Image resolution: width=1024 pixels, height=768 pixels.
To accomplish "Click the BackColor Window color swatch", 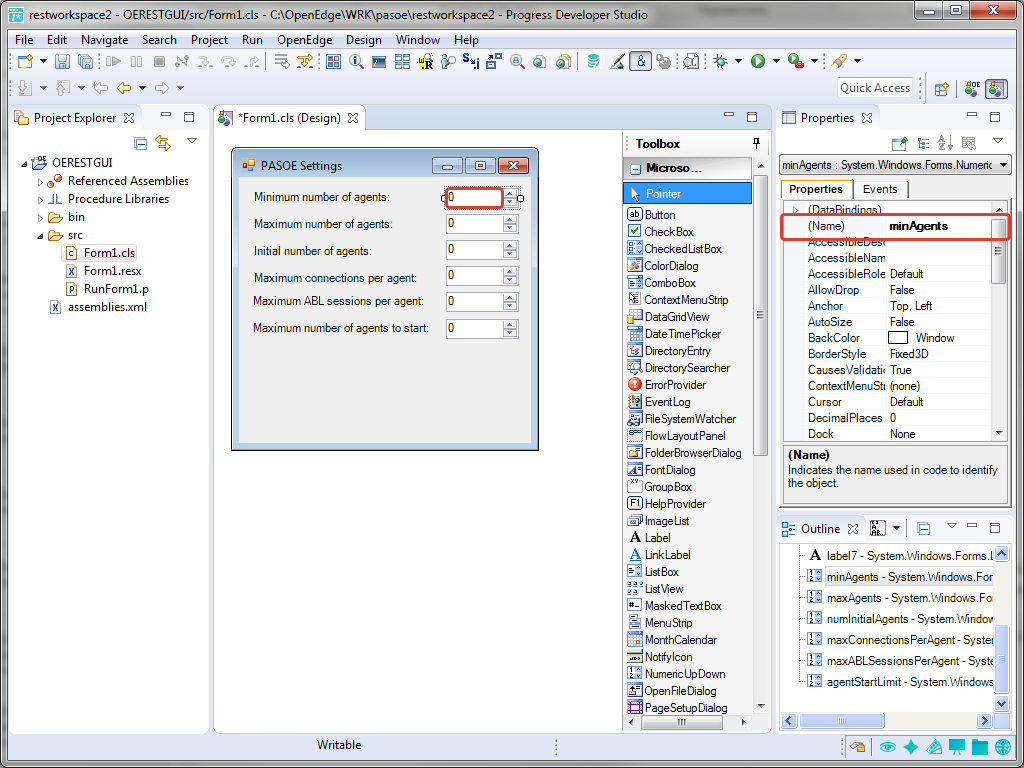I will [898, 338].
